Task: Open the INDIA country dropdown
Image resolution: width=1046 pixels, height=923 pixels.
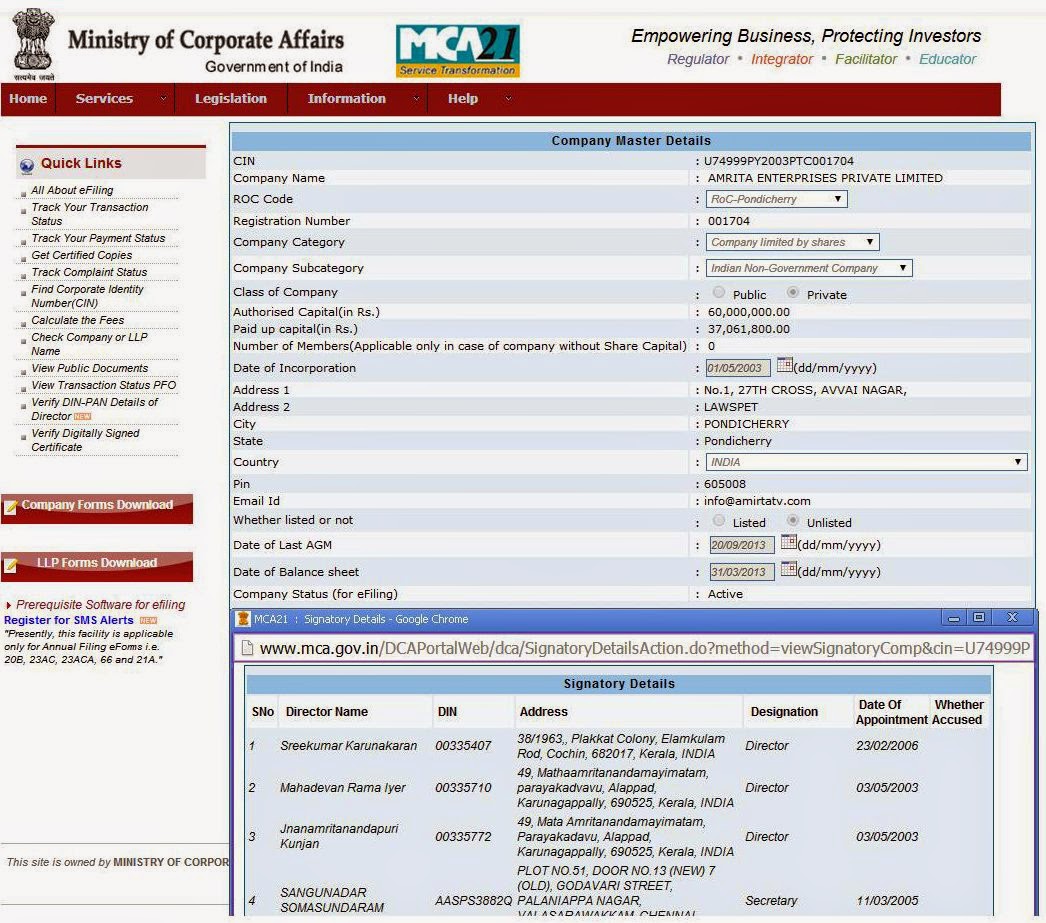Action: (x=867, y=462)
